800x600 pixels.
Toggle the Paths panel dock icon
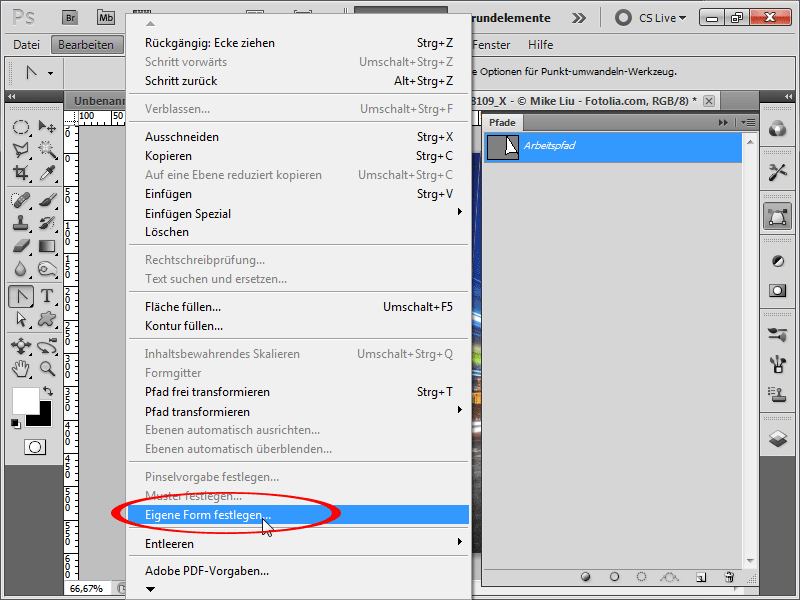[777, 216]
